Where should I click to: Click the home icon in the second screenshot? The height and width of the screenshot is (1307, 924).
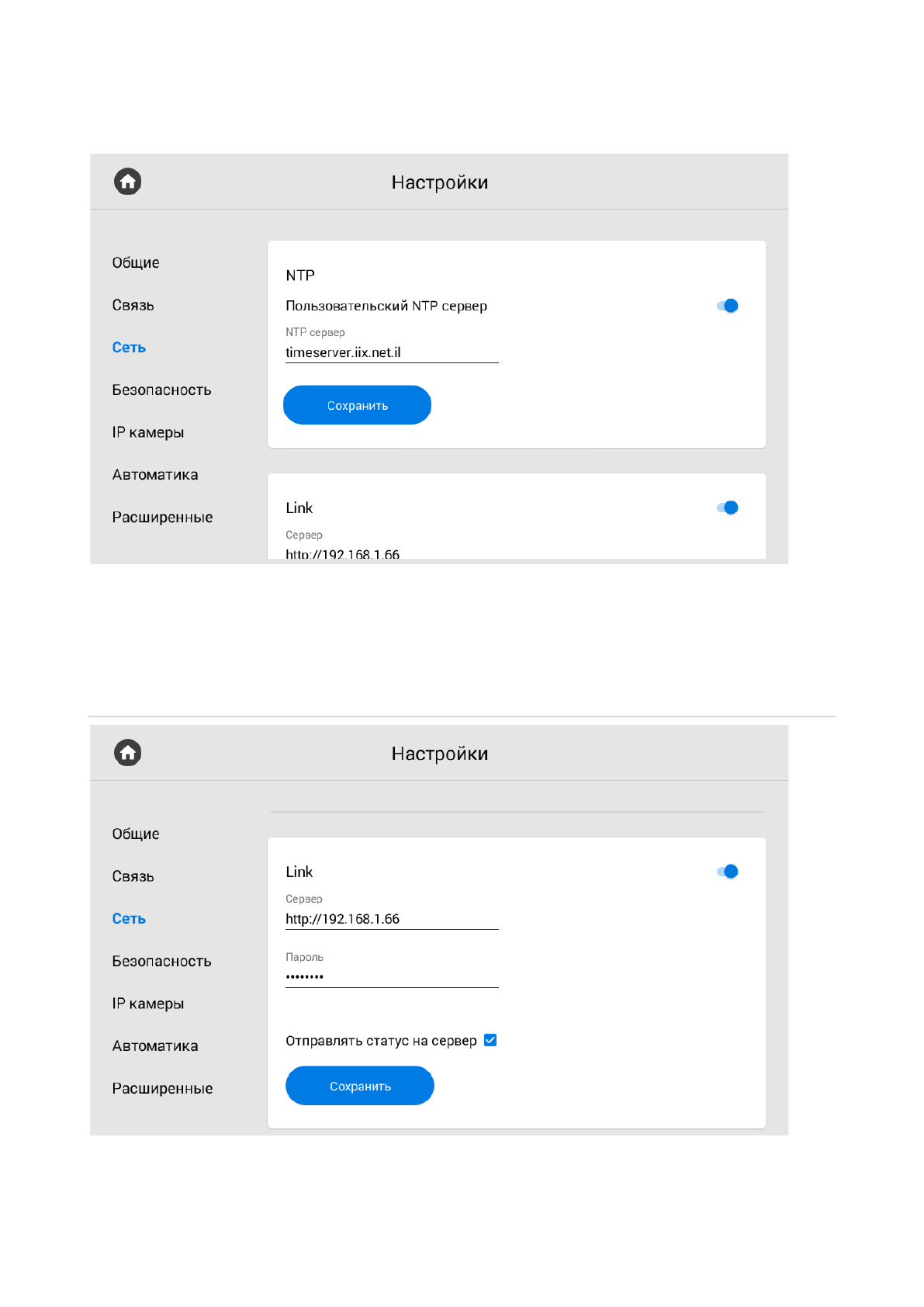[x=128, y=753]
